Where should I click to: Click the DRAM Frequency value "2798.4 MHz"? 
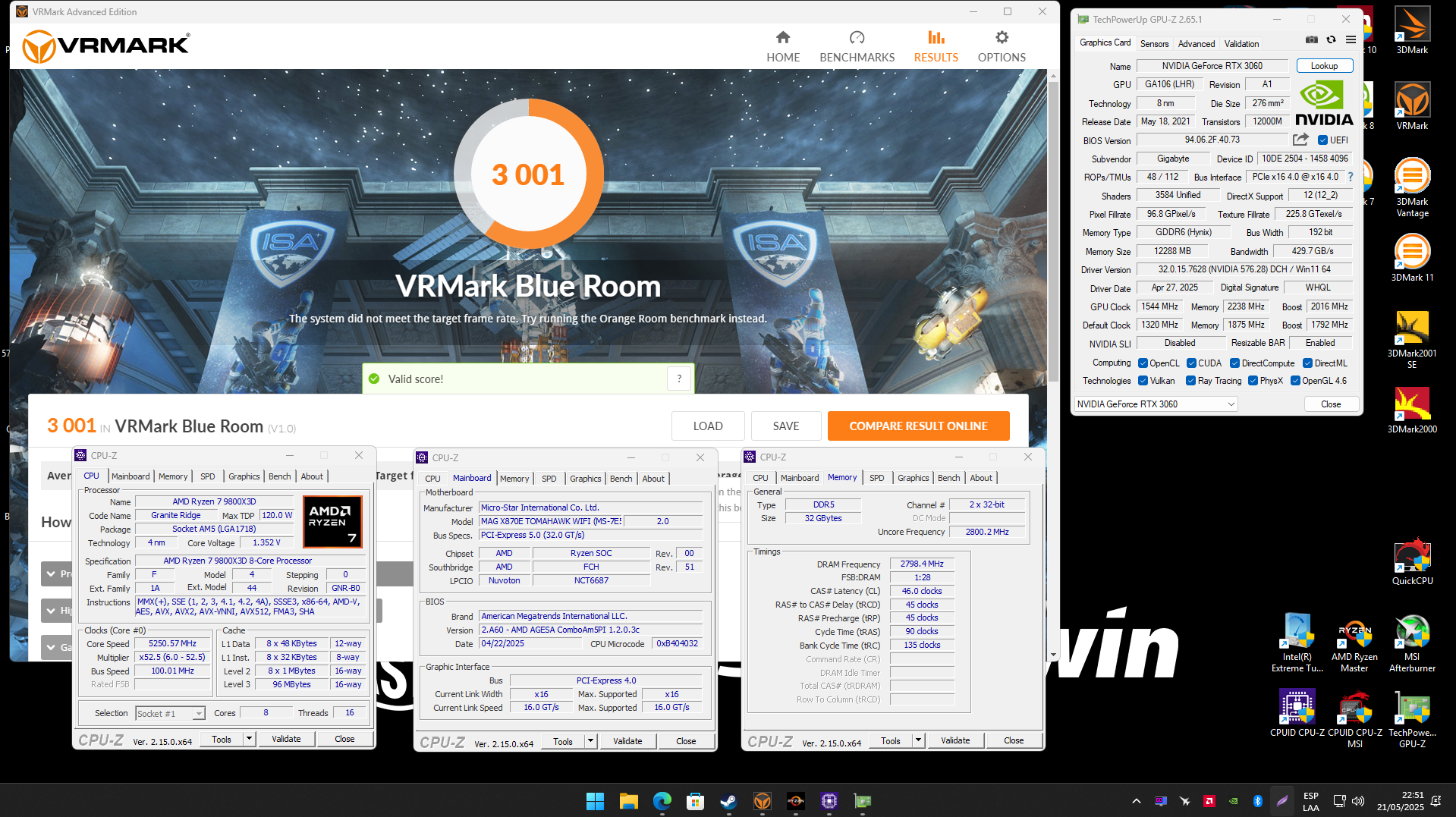tap(922, 564)
